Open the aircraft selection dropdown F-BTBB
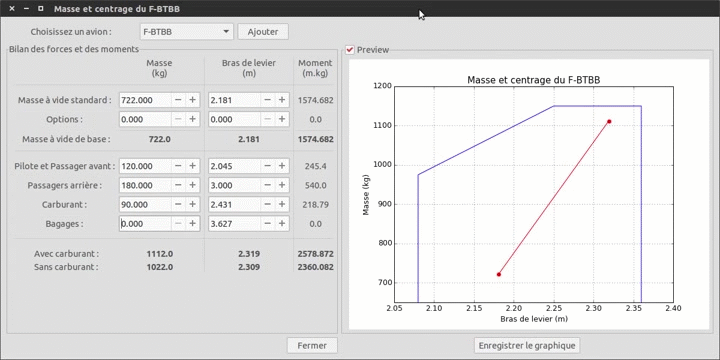Screen dimensions: 720x360 [186, 32]
